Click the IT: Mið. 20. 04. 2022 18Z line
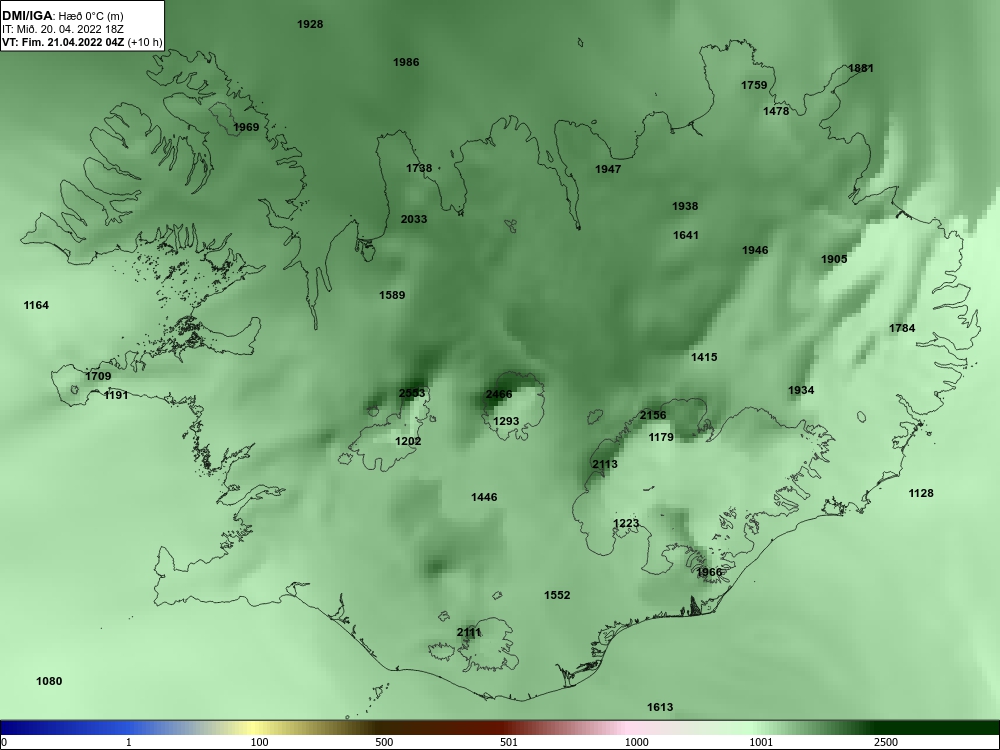Image resolution: width=1000 pixels, height=750 pixels. click(63, 29)
